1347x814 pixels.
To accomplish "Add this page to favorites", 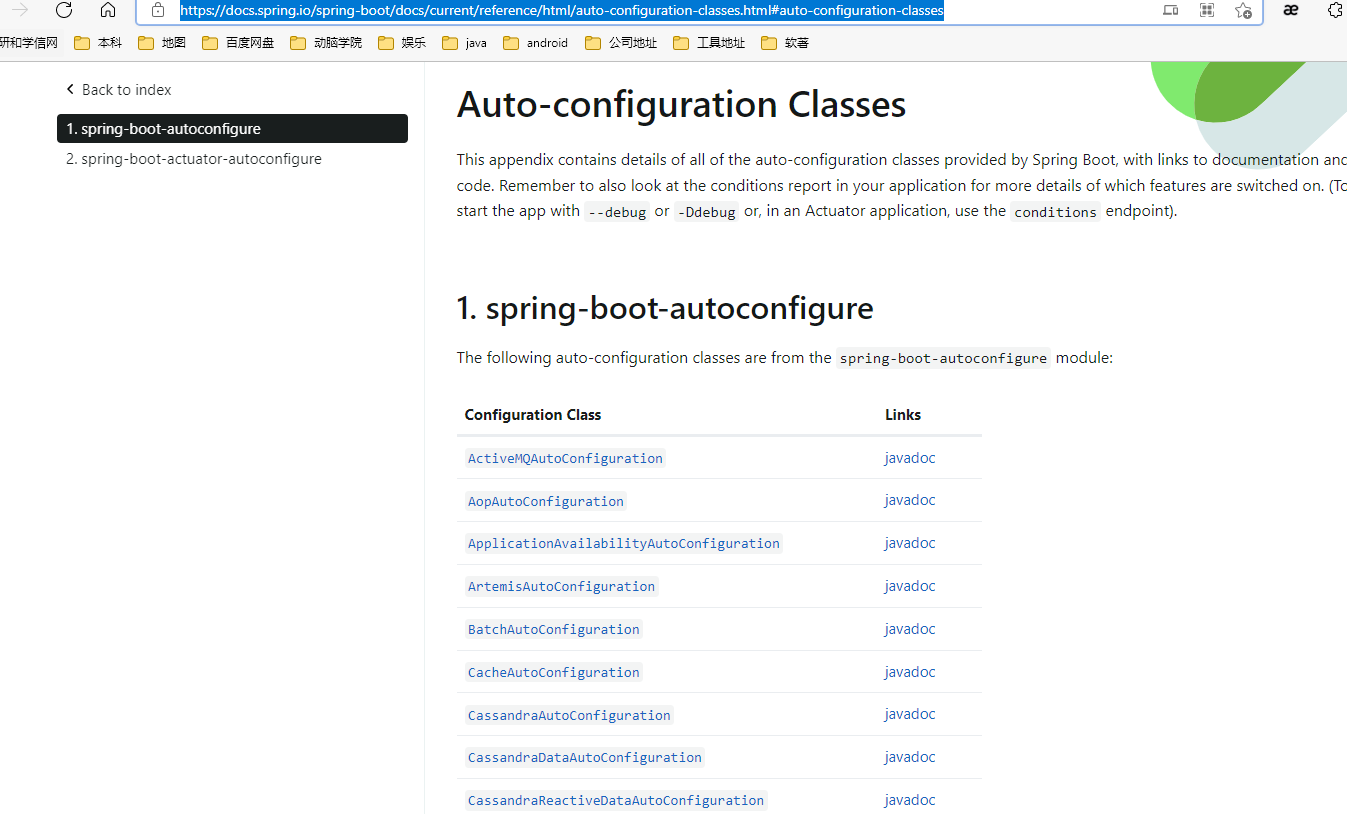I will (x=1243, y=10).
